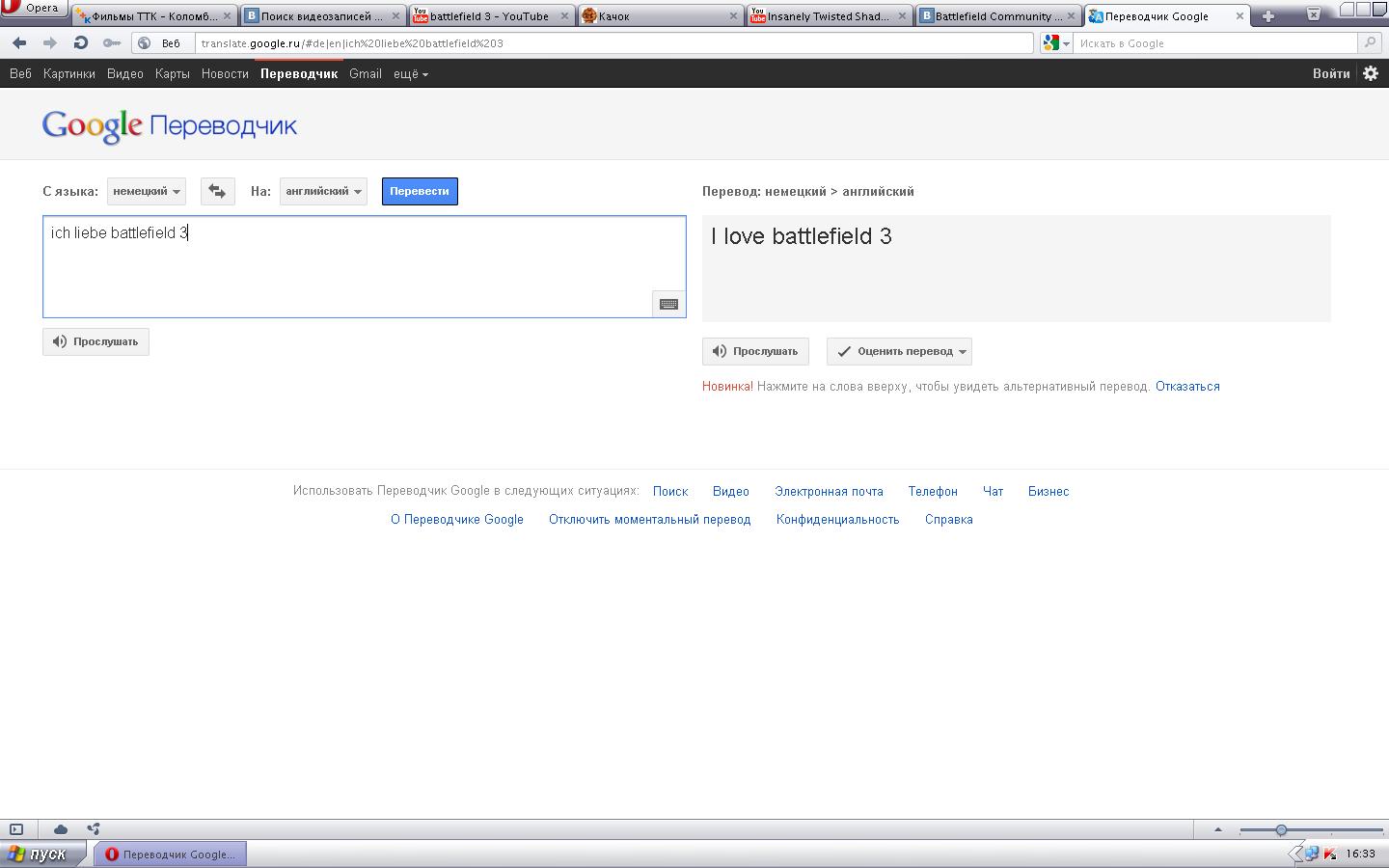Click the Google logo
Viewport: 1389px width, 868px height.
pyautogui.click(x=93, y=125)
